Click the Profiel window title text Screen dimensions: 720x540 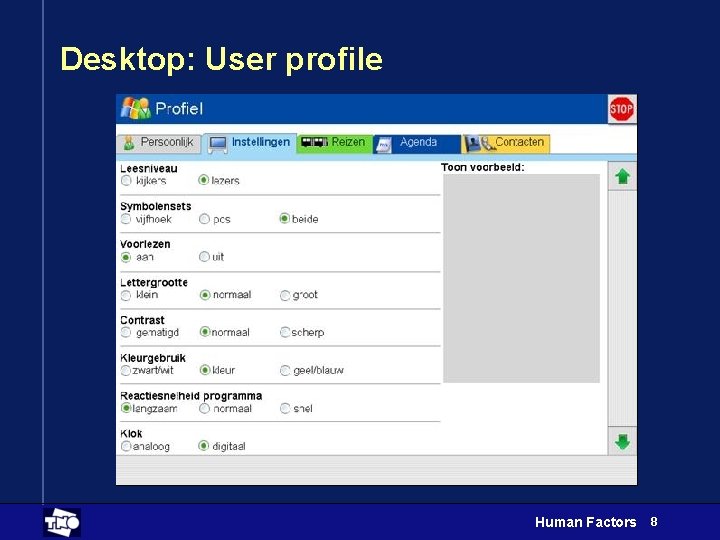coord(179,109)
